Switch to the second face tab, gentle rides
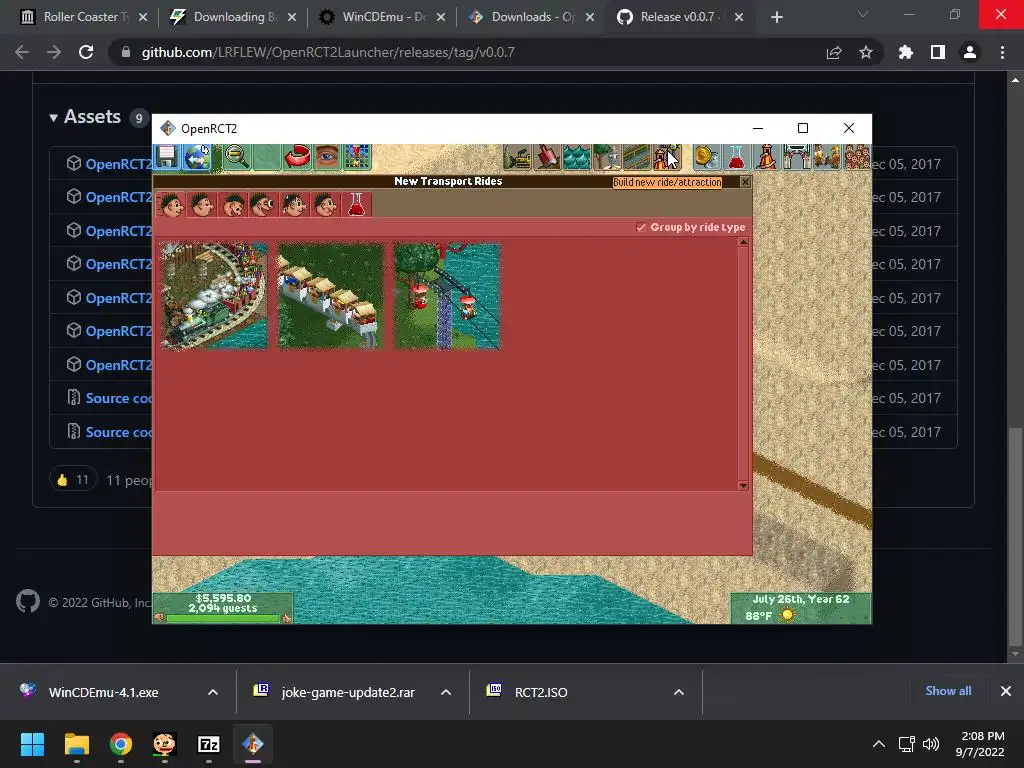This screenshot has width=1024, height=768. tap(202, 204)
